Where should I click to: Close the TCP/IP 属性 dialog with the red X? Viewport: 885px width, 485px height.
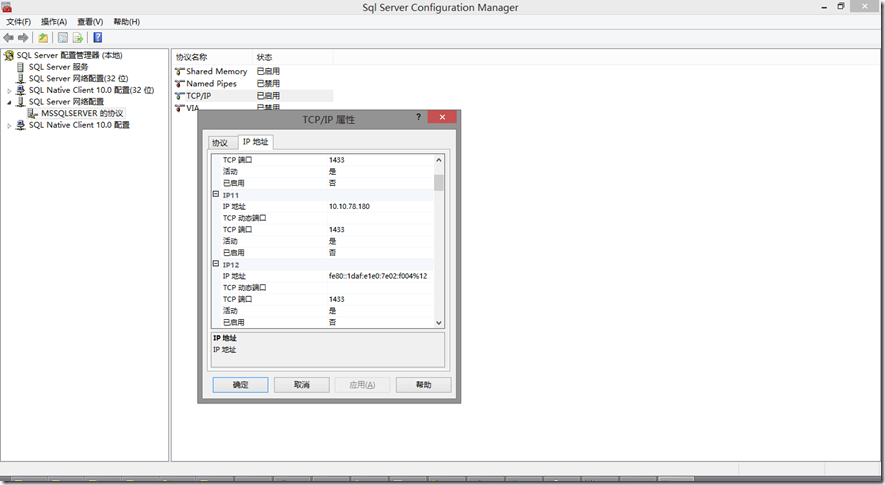click(442, 117)
